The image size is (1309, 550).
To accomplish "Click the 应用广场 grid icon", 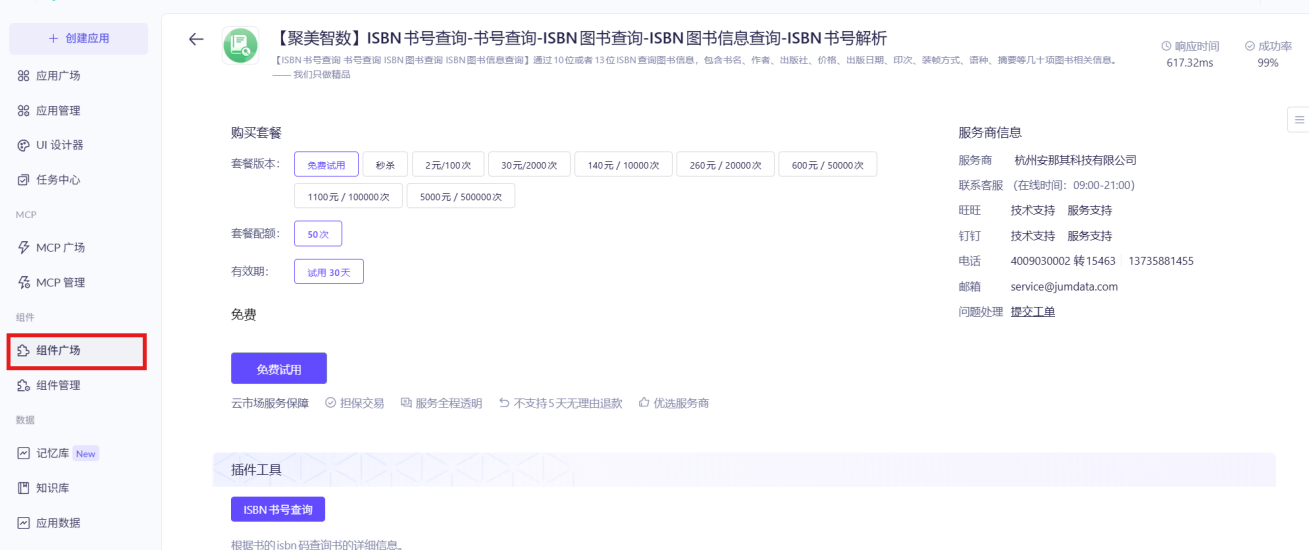I will (x=24, y=76).
